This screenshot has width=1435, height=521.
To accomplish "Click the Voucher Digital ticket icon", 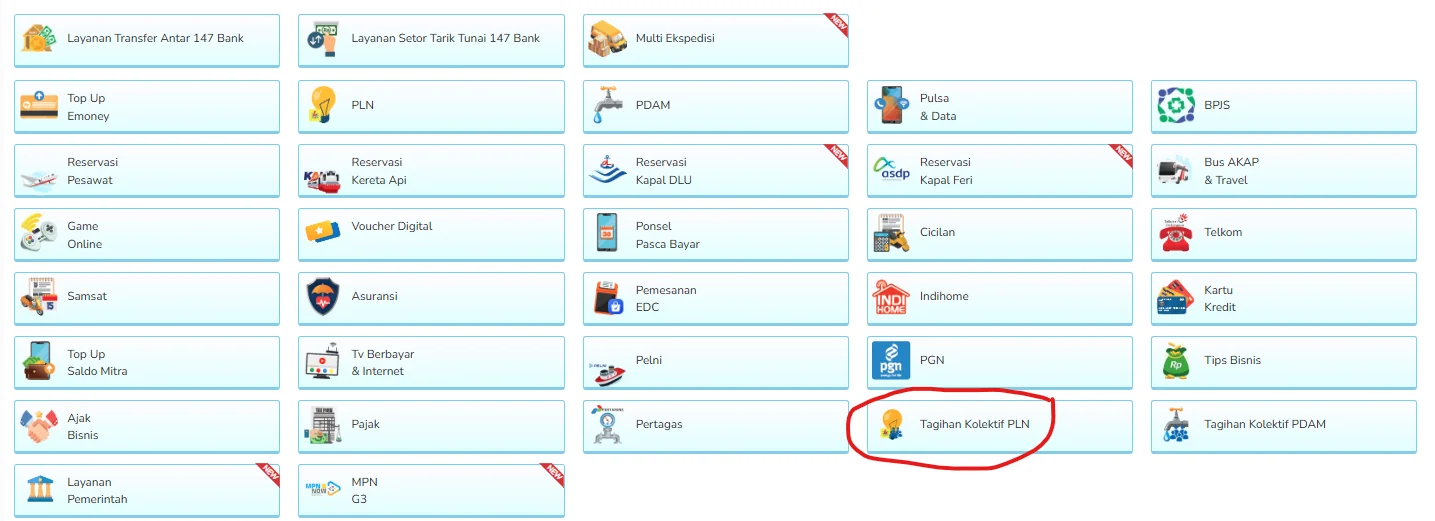I will pyautogui.click(x=324, y=233).
